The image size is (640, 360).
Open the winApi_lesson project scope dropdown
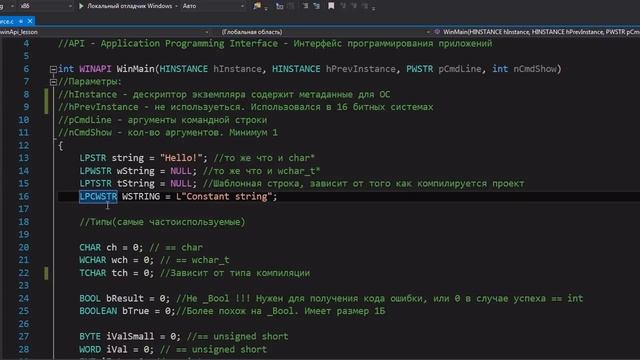[x=104, y=32]
